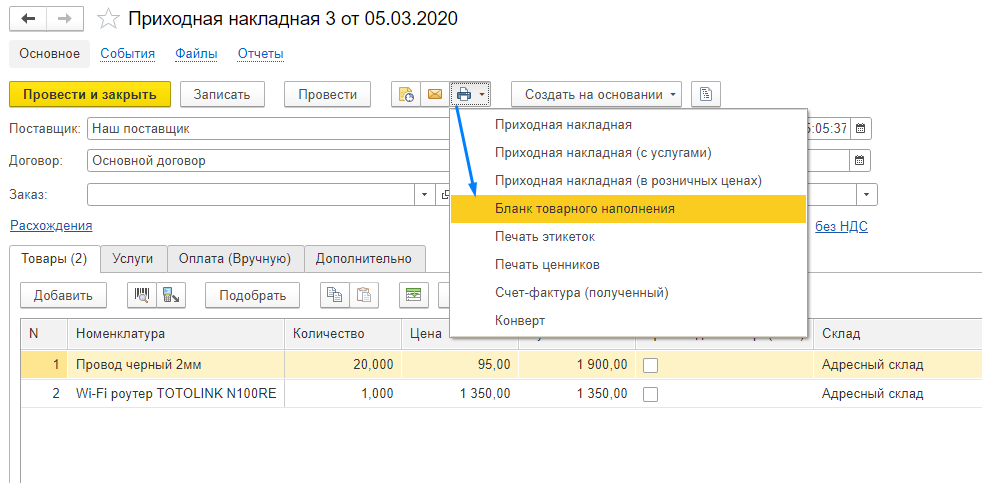
Task: Switch to the Товары (2) tab
Action: click(x=54, y=259)
